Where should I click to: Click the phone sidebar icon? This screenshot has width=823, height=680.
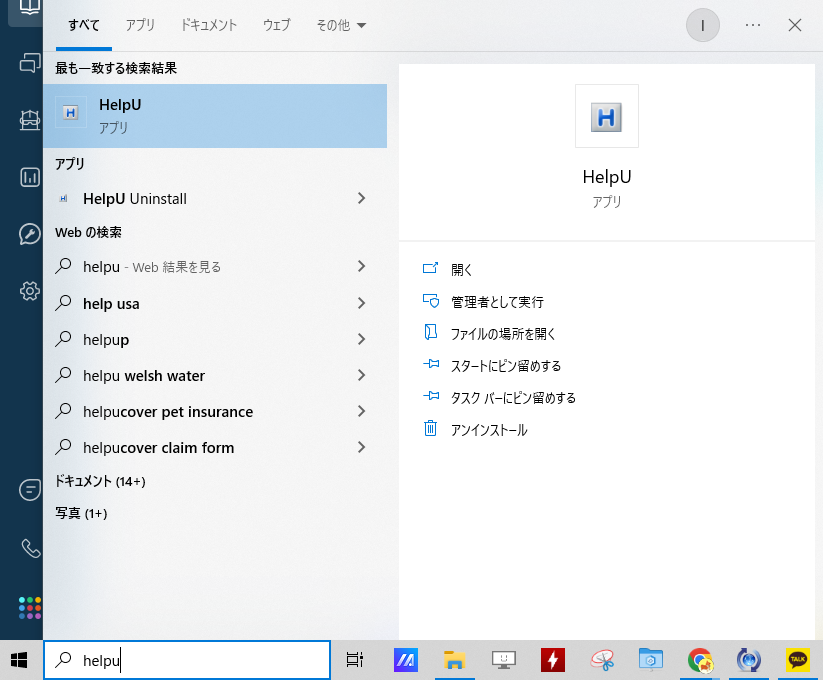pyautogui.click(x=30, y=549)
